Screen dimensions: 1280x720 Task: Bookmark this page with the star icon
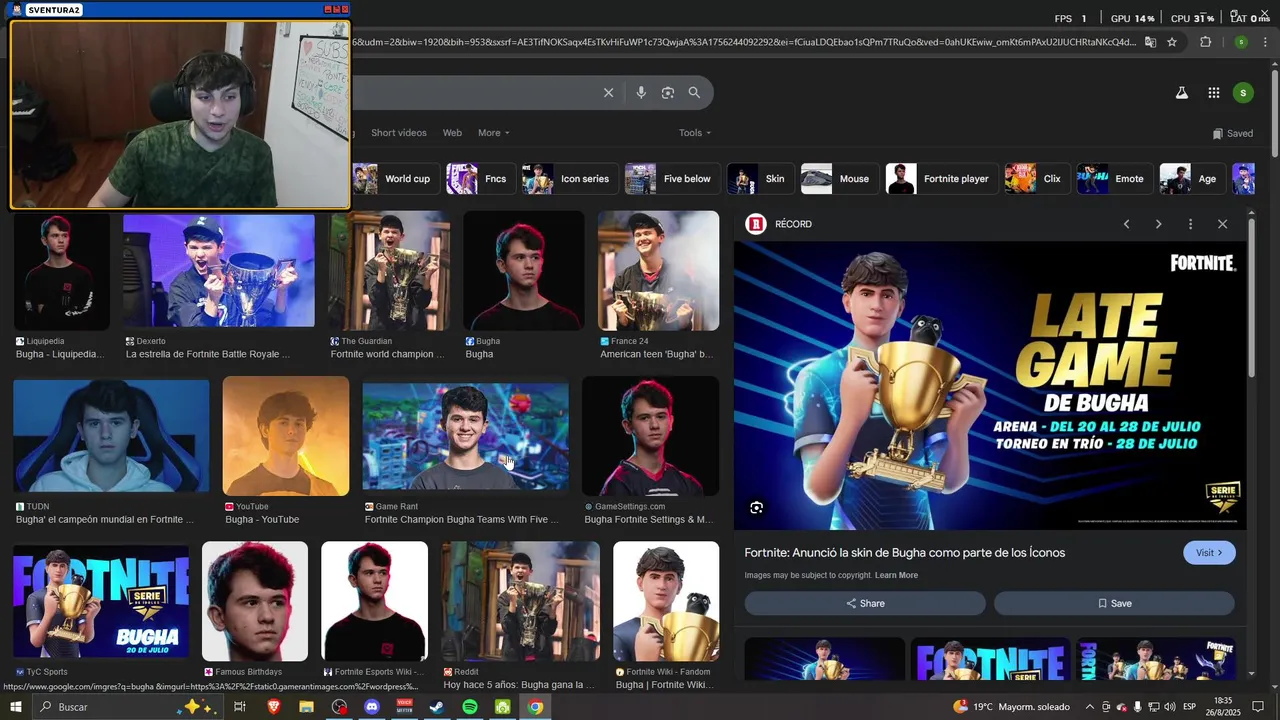point(1172,42)
